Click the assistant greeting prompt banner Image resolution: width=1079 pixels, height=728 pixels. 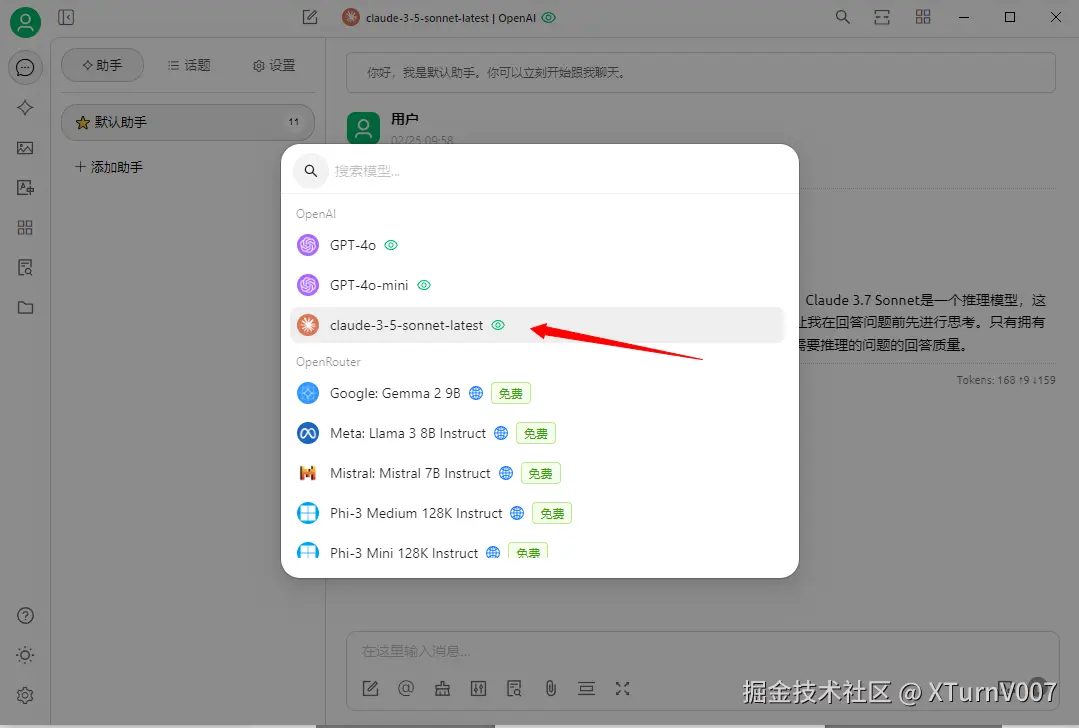[x=701, y=72]
